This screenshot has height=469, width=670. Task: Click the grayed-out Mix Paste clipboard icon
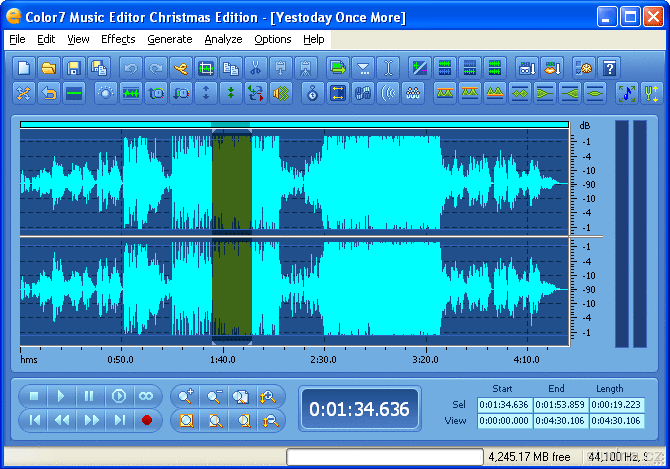[x=306, y=68]
